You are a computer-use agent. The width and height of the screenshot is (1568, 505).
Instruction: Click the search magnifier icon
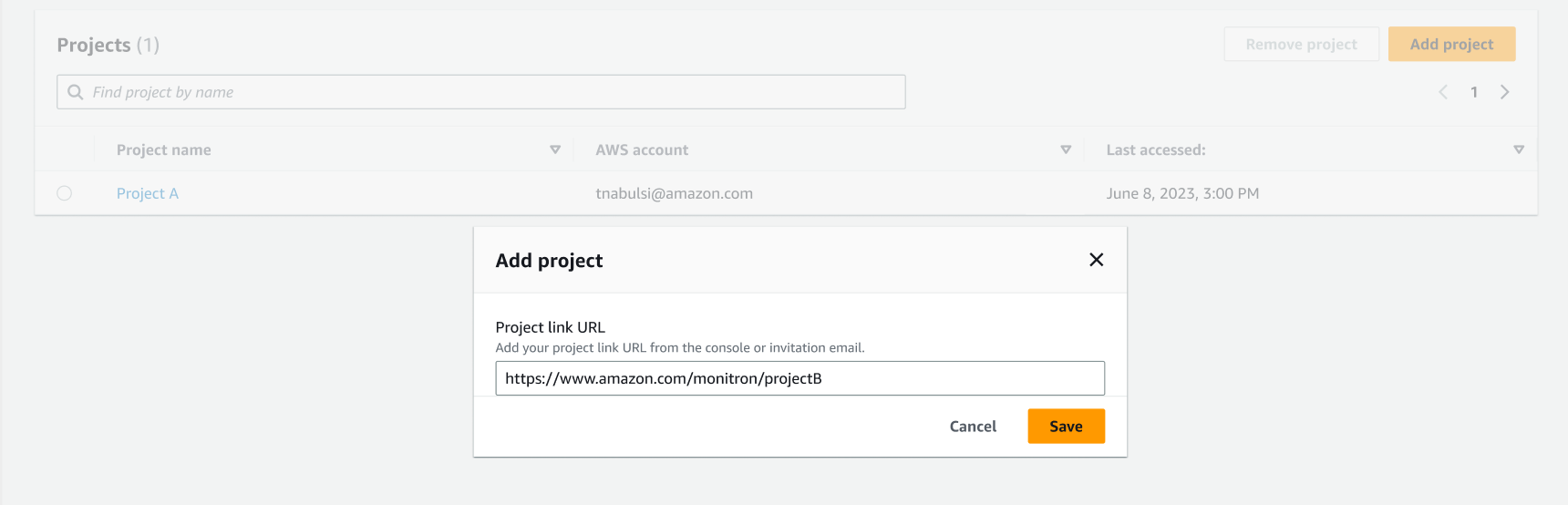click(76, 92)
